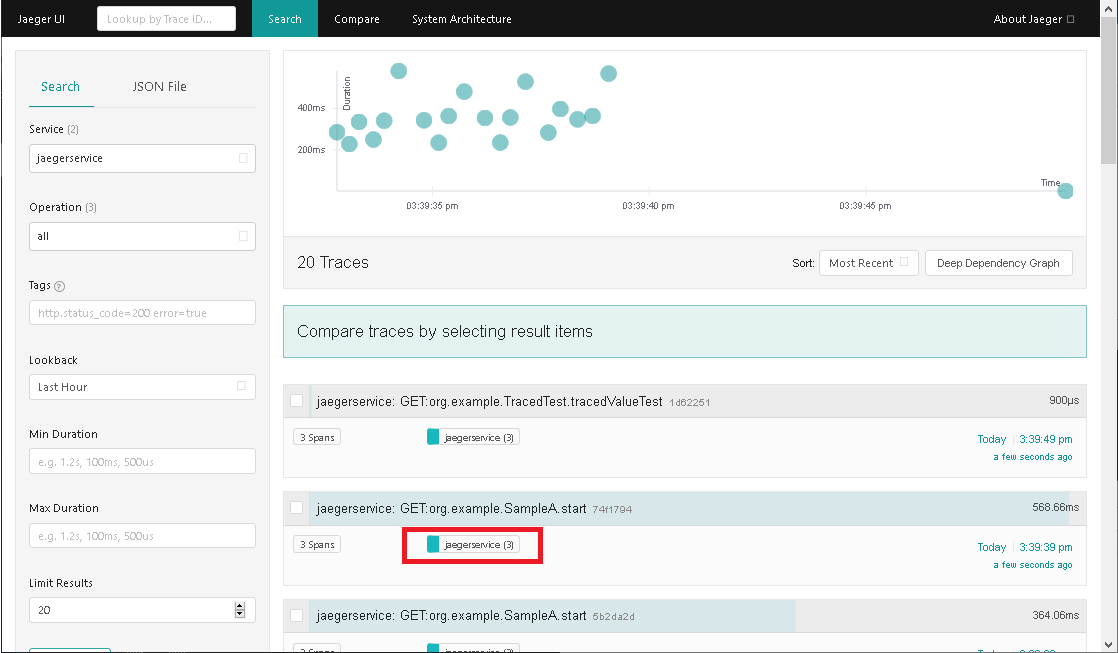This screenshot has width=1118, height=653.
Task: Expand the Operation dropdown set to all
Action: pos(142,236)
